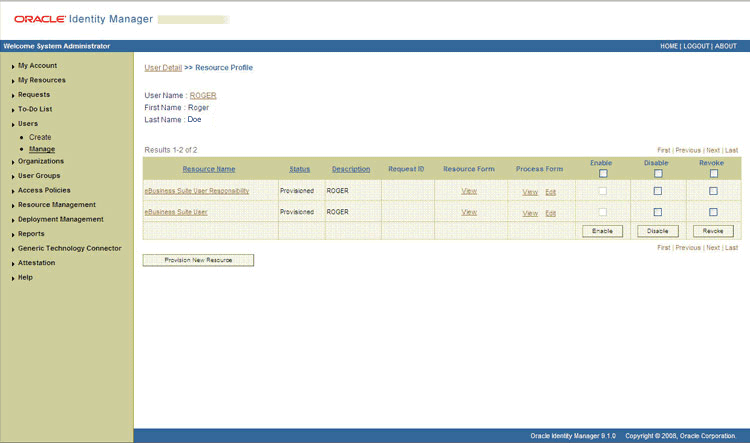
Task: Tick Disable checkbox for eBusiness Suite User
Action: tap(658, 212)
